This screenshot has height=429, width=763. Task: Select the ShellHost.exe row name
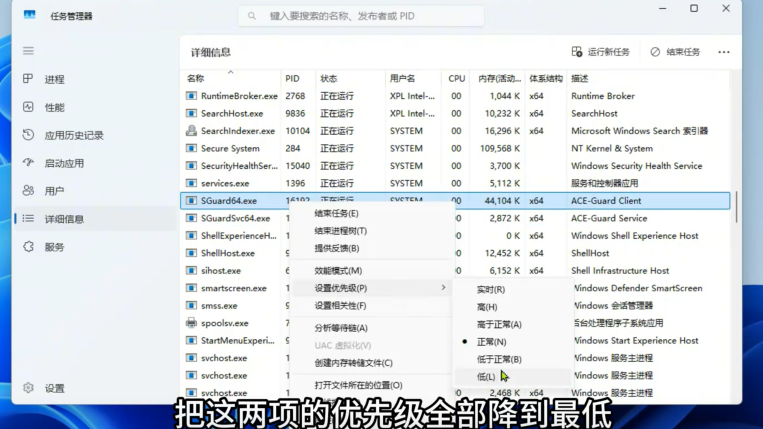coord(228,253)
